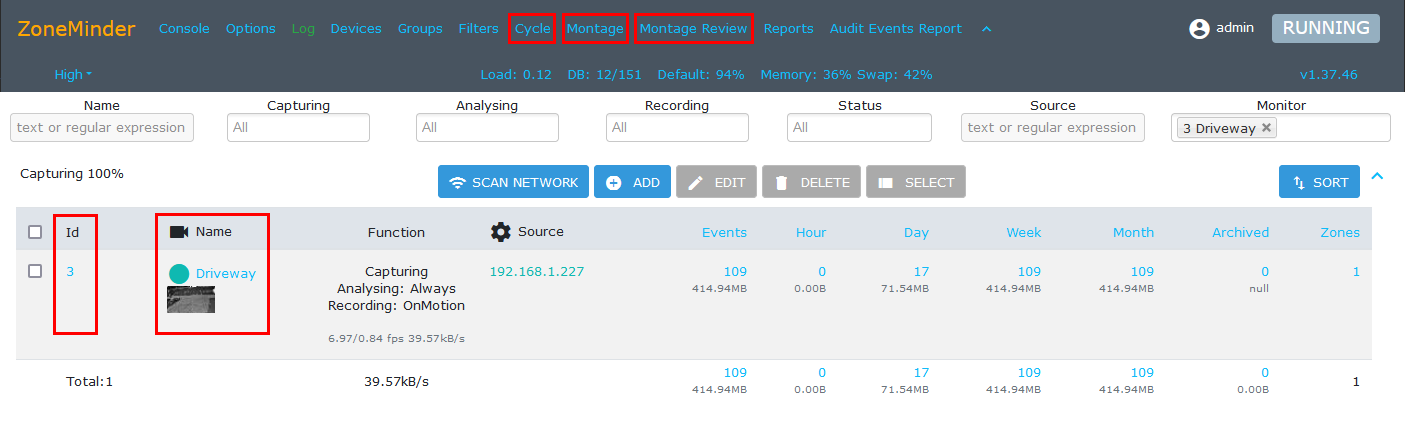Screen dimensions: 1405x423
Task: Open the Cycle view
Action: (x=533, y=29)
